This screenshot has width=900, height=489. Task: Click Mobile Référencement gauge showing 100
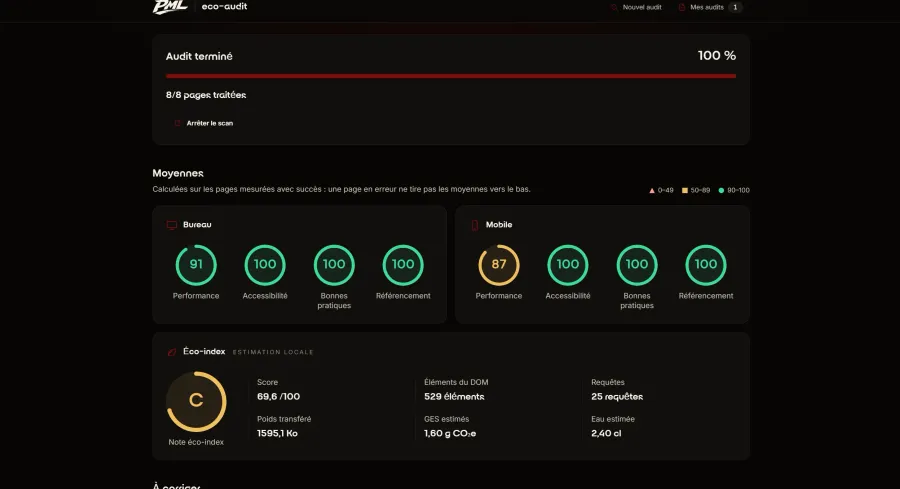click(x=705, y=265)
